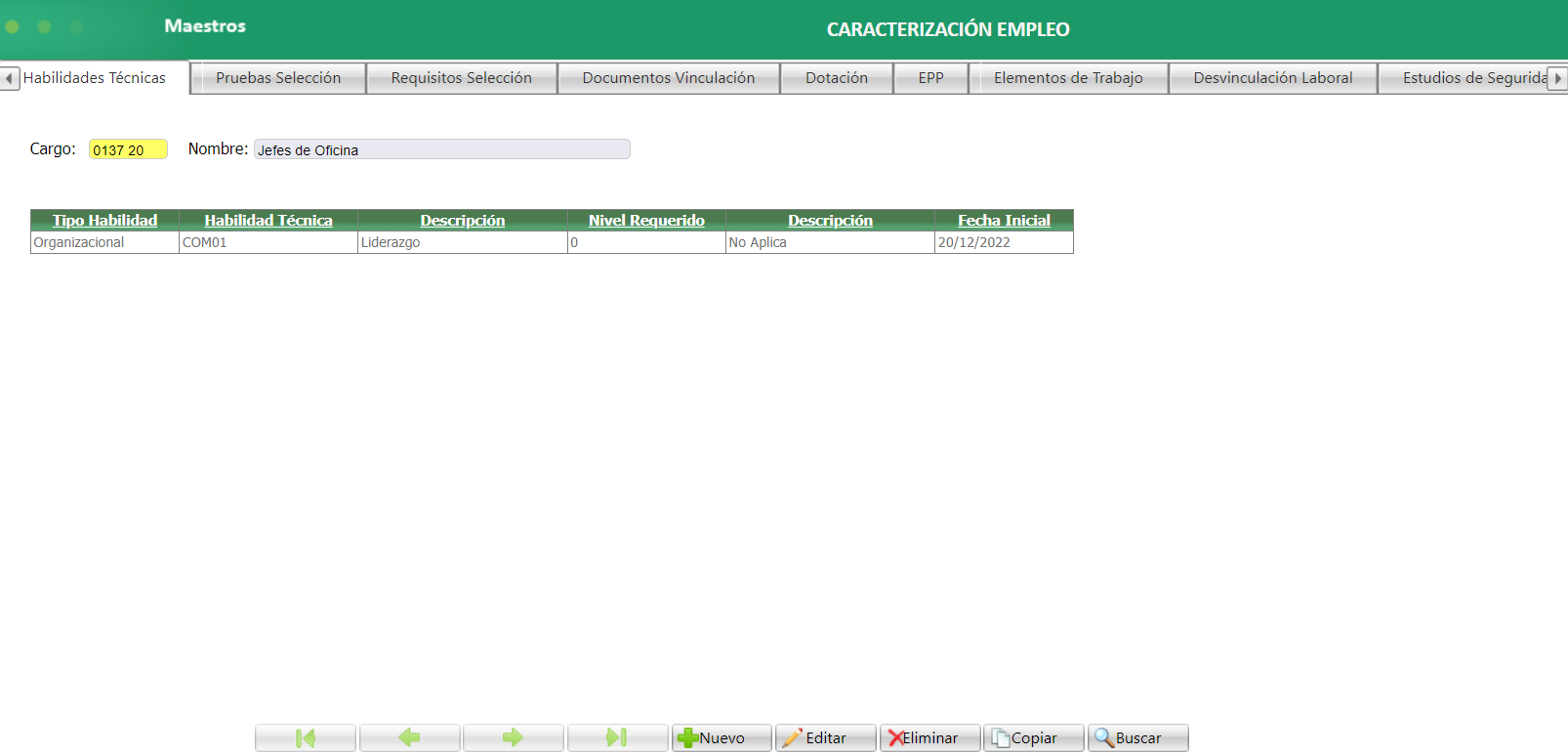1568x754 pixels.
Task: Sort by second Descripción header after Nivel
Action: (x=831, y=221)
